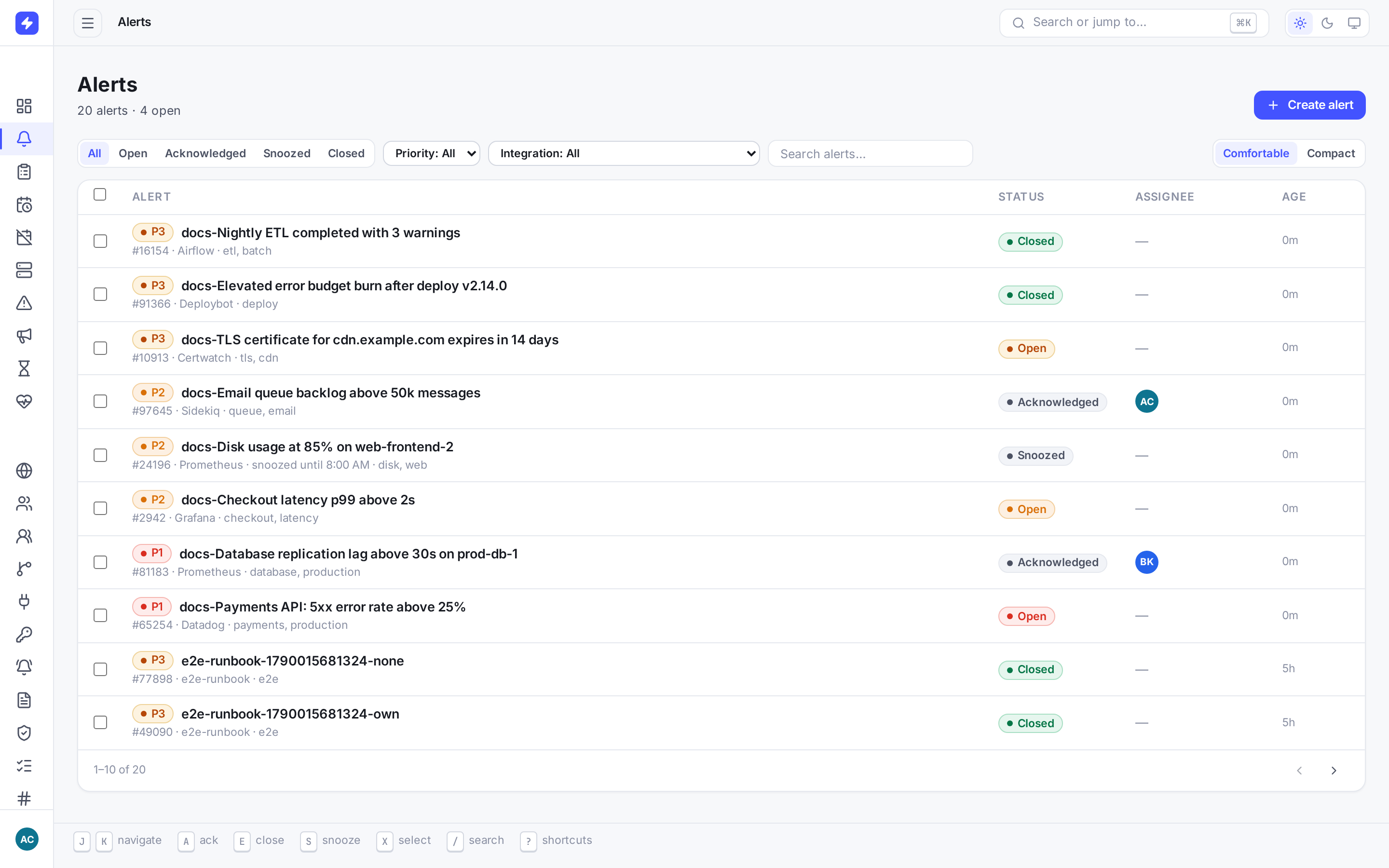Image resolution: width=1389 pixels, height=868 pixels.
Task: Click the BK assignee avatar
Action: pyautogui.click(x=1146, y=562)
